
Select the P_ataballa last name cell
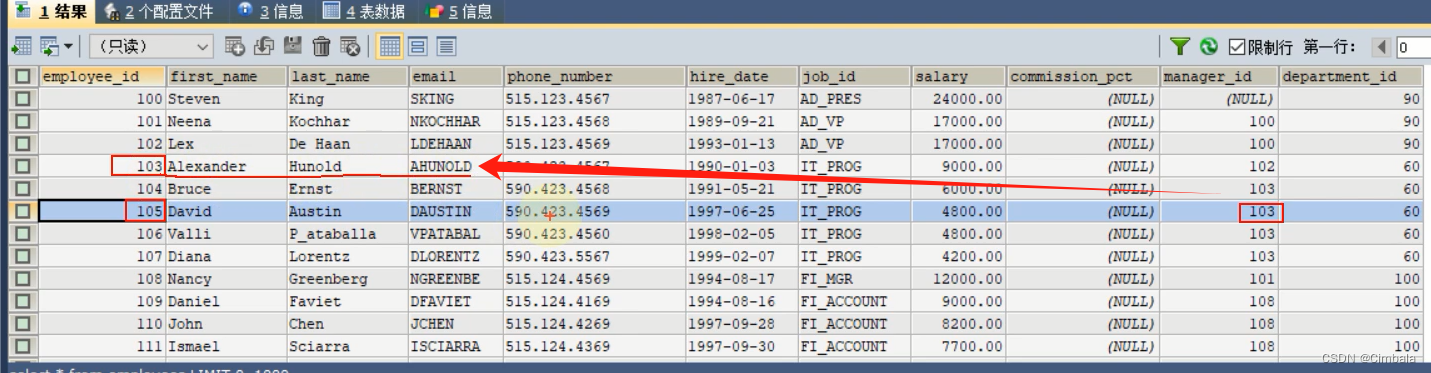[x=347, y=234]
